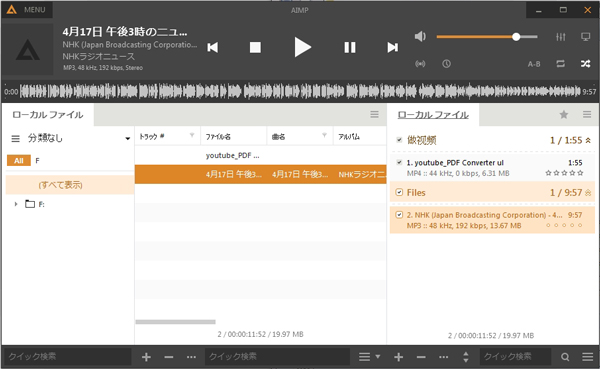Adjust the volume slider

[487, 37]
